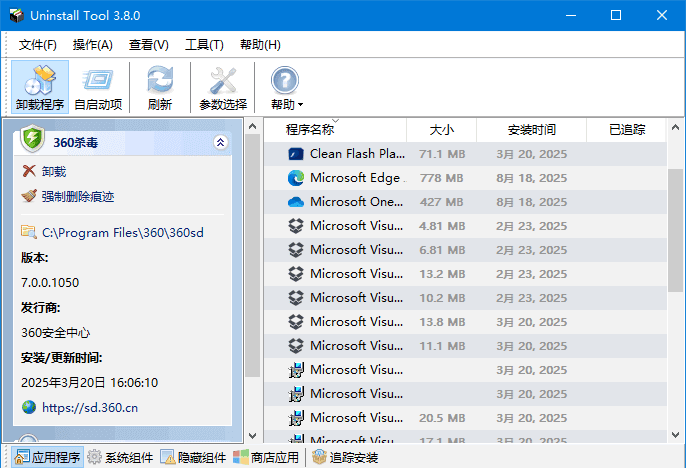Image resolution: width=686 pixels, height=468 pixels.
Task: Click the 360杀毒 green shield icon
Action: 33,138
